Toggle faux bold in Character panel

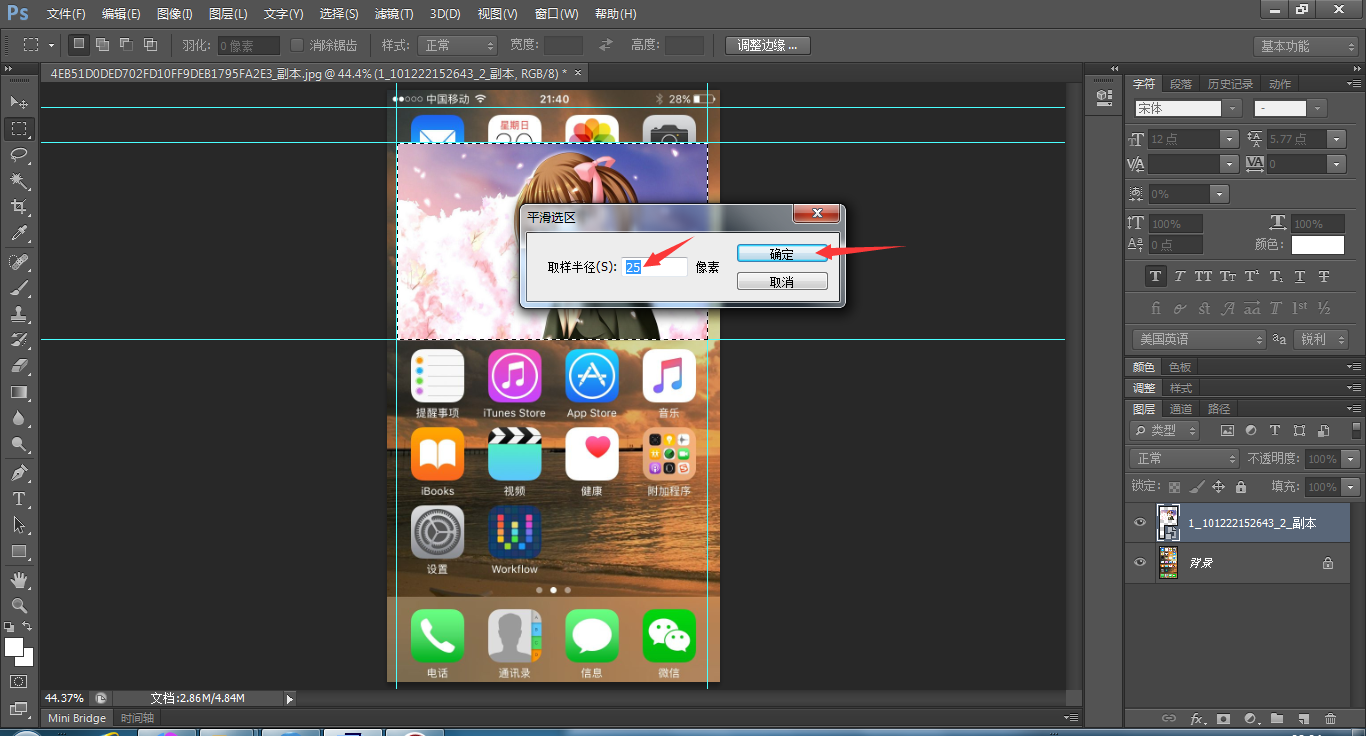click(1155, 276)
